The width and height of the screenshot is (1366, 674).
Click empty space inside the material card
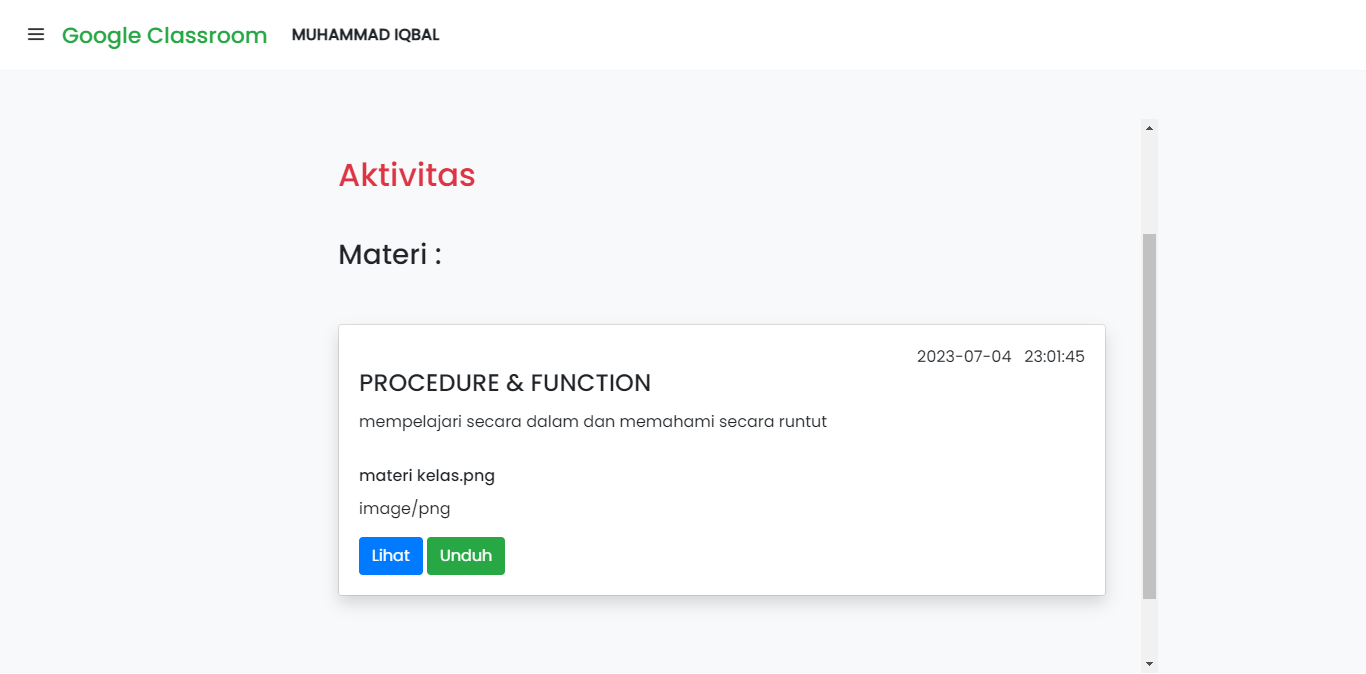pyautogui.click(x=800, y=520)
